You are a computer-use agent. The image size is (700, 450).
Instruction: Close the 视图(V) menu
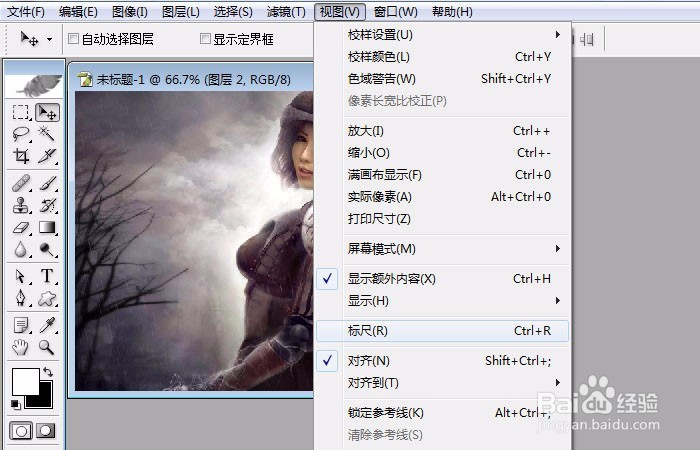pyautogui.click(x=340, y=12)
